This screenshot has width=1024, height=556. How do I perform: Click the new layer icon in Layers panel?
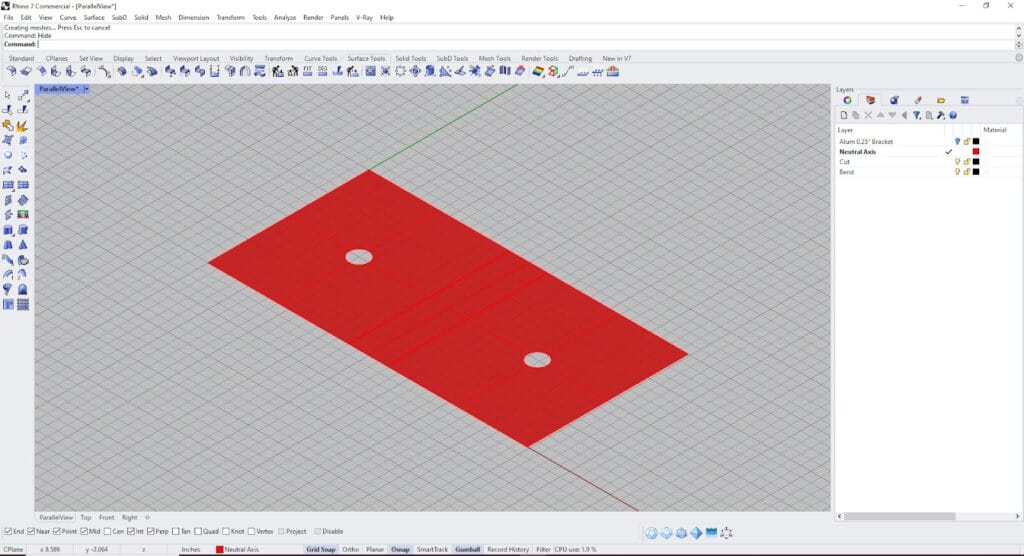(845, 115)
